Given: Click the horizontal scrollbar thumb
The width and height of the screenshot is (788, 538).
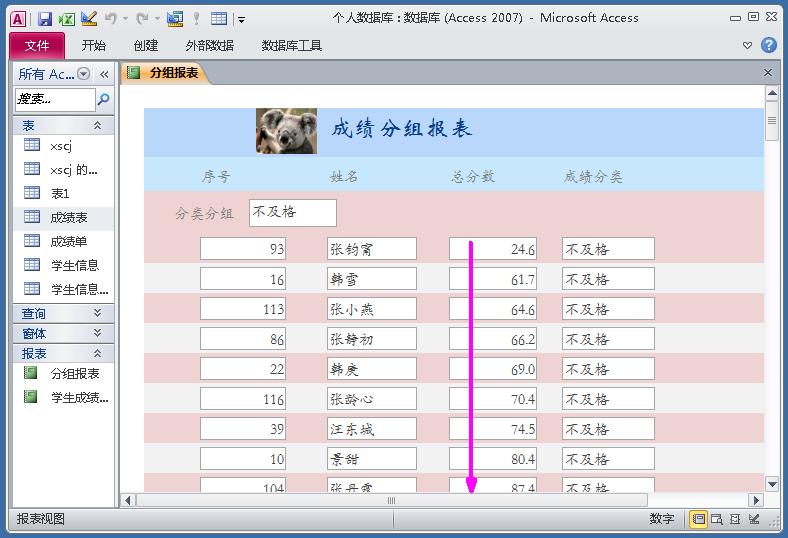Looking at the screenshot, I should [x=392, y=500].
